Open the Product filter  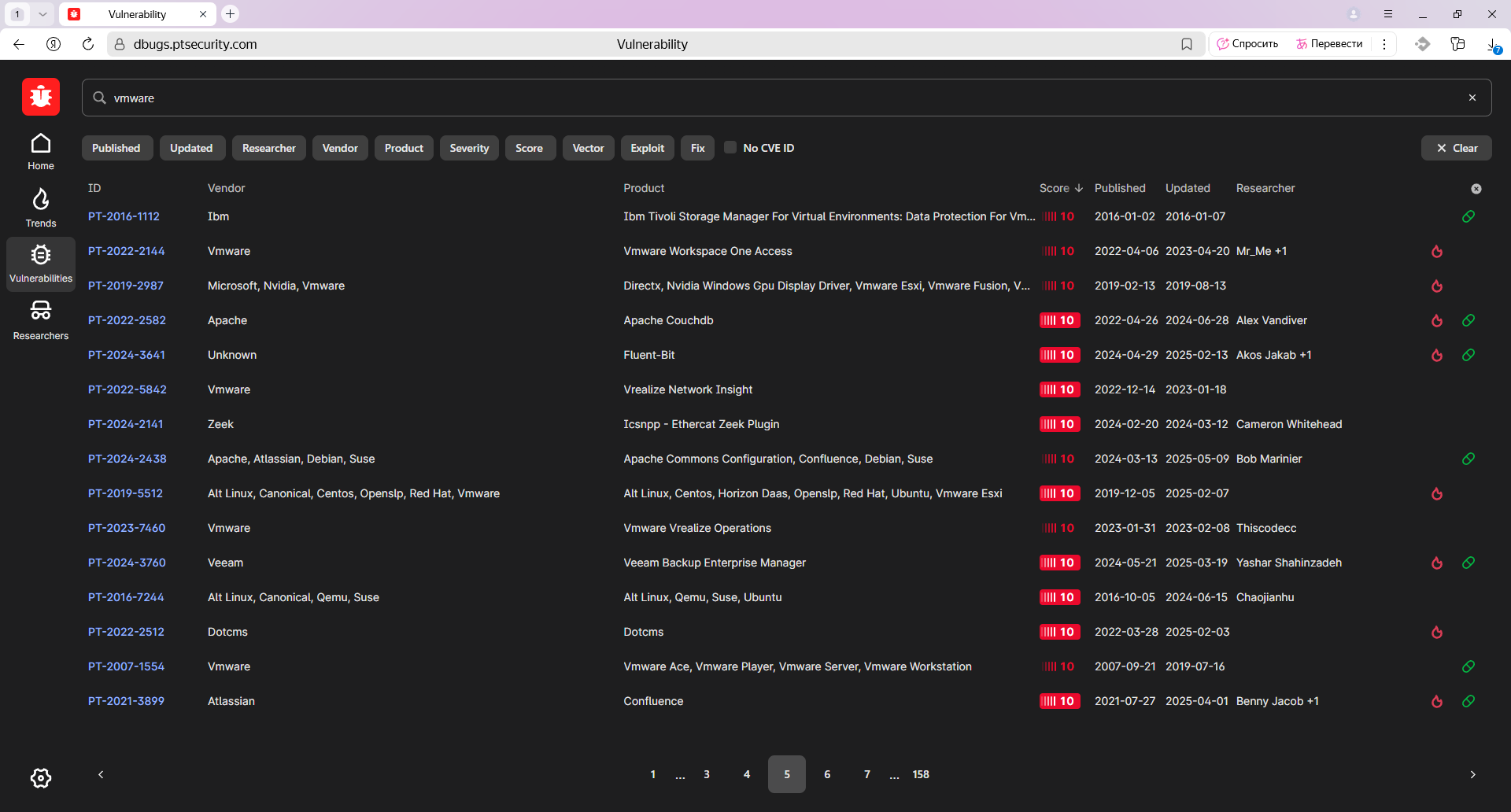404,148
